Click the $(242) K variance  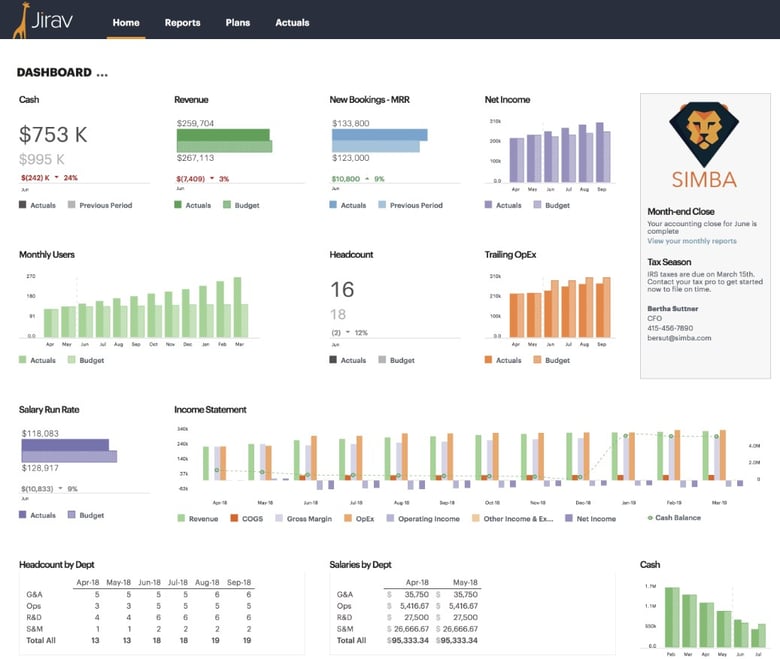pyautogui.click(x=35, y=178)
